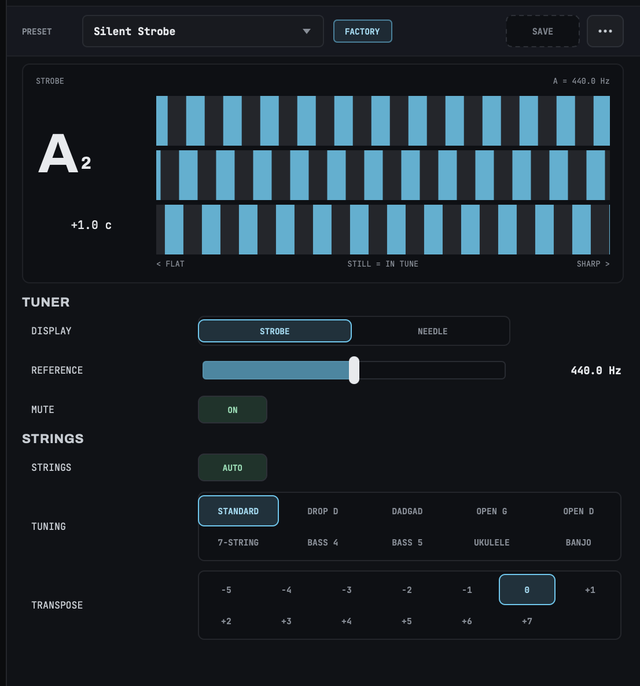Click the reference pitch slider handle

coord(354,370)
